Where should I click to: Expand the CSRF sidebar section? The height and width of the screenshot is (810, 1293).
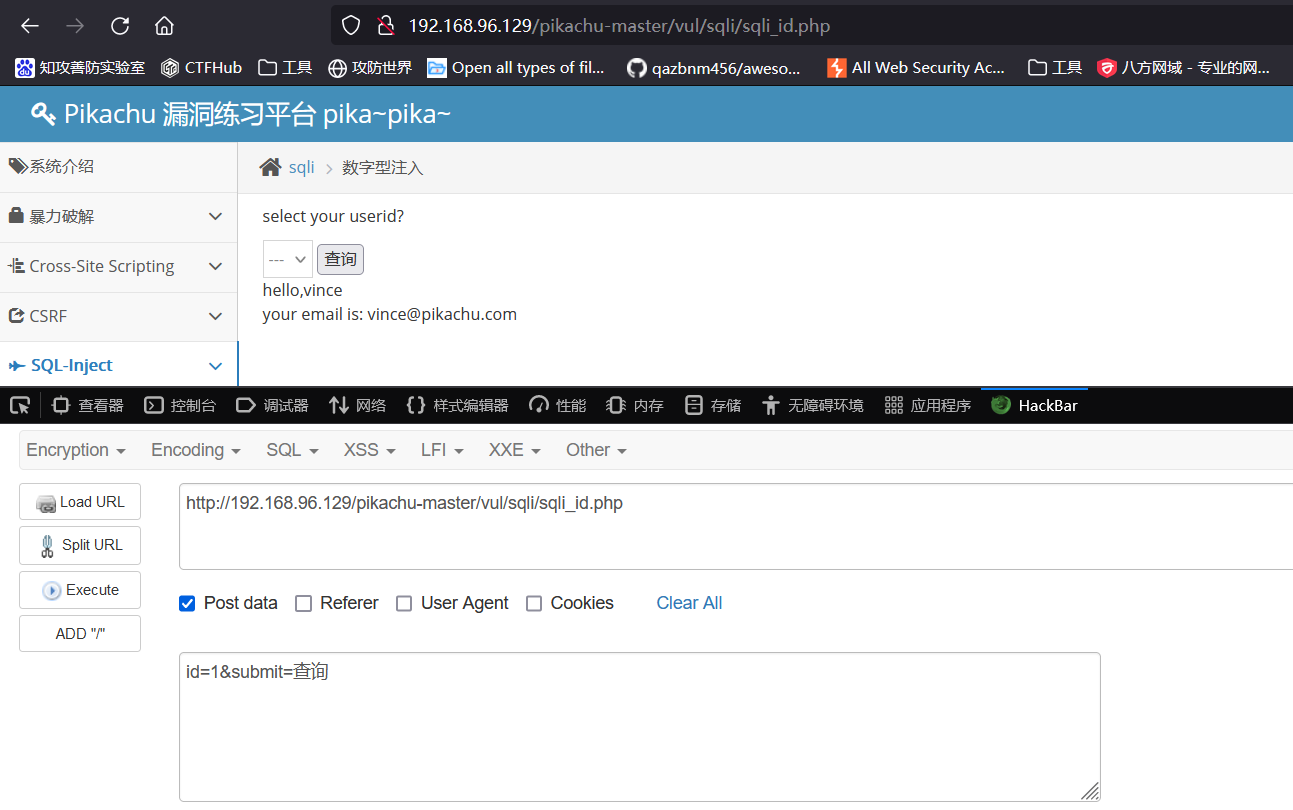click(x=119, y=316)
